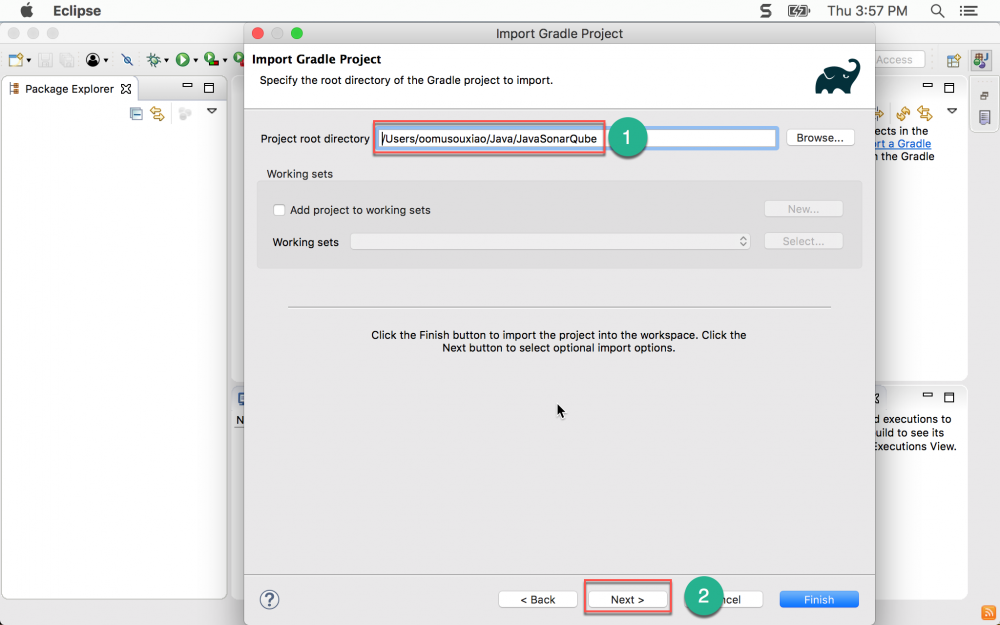
Task: Click the greyed-out single-disk Save icon
Action: [45, 60]
